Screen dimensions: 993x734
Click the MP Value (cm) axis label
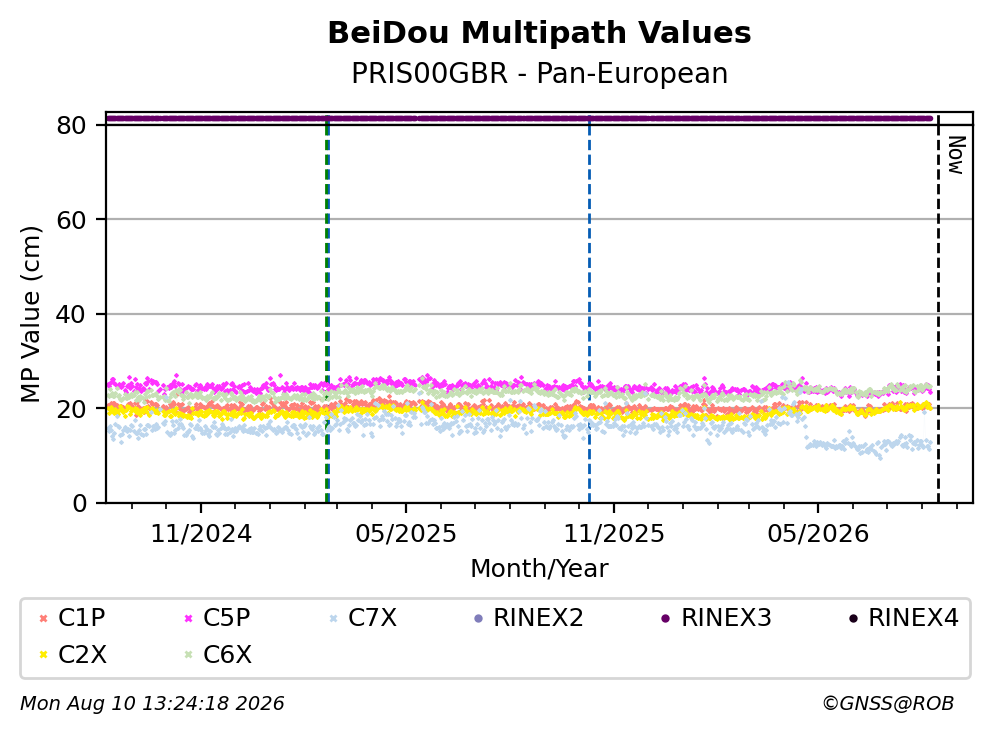pyautogui.click(x=30, y=314)
